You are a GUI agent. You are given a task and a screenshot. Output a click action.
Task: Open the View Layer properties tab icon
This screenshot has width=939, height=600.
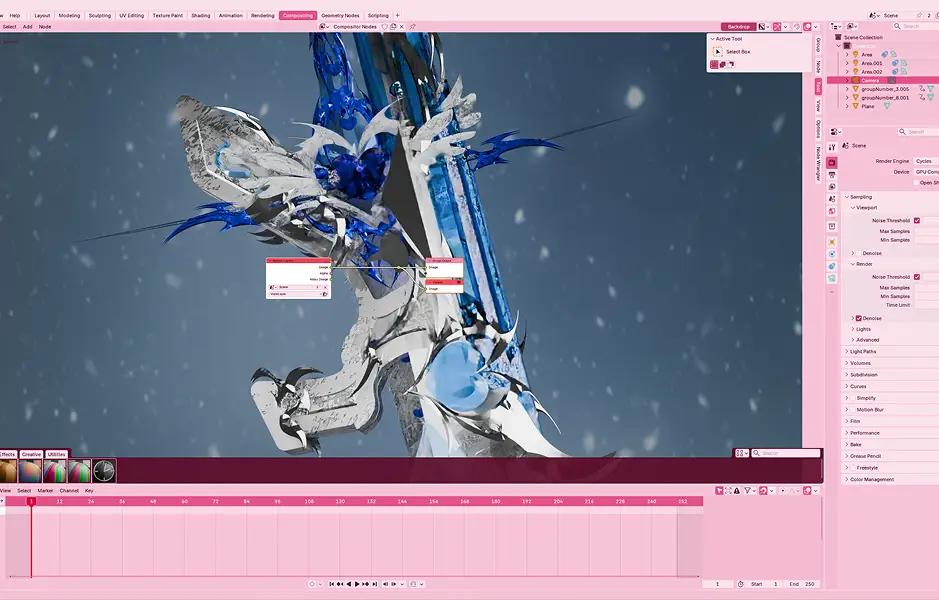832,187
